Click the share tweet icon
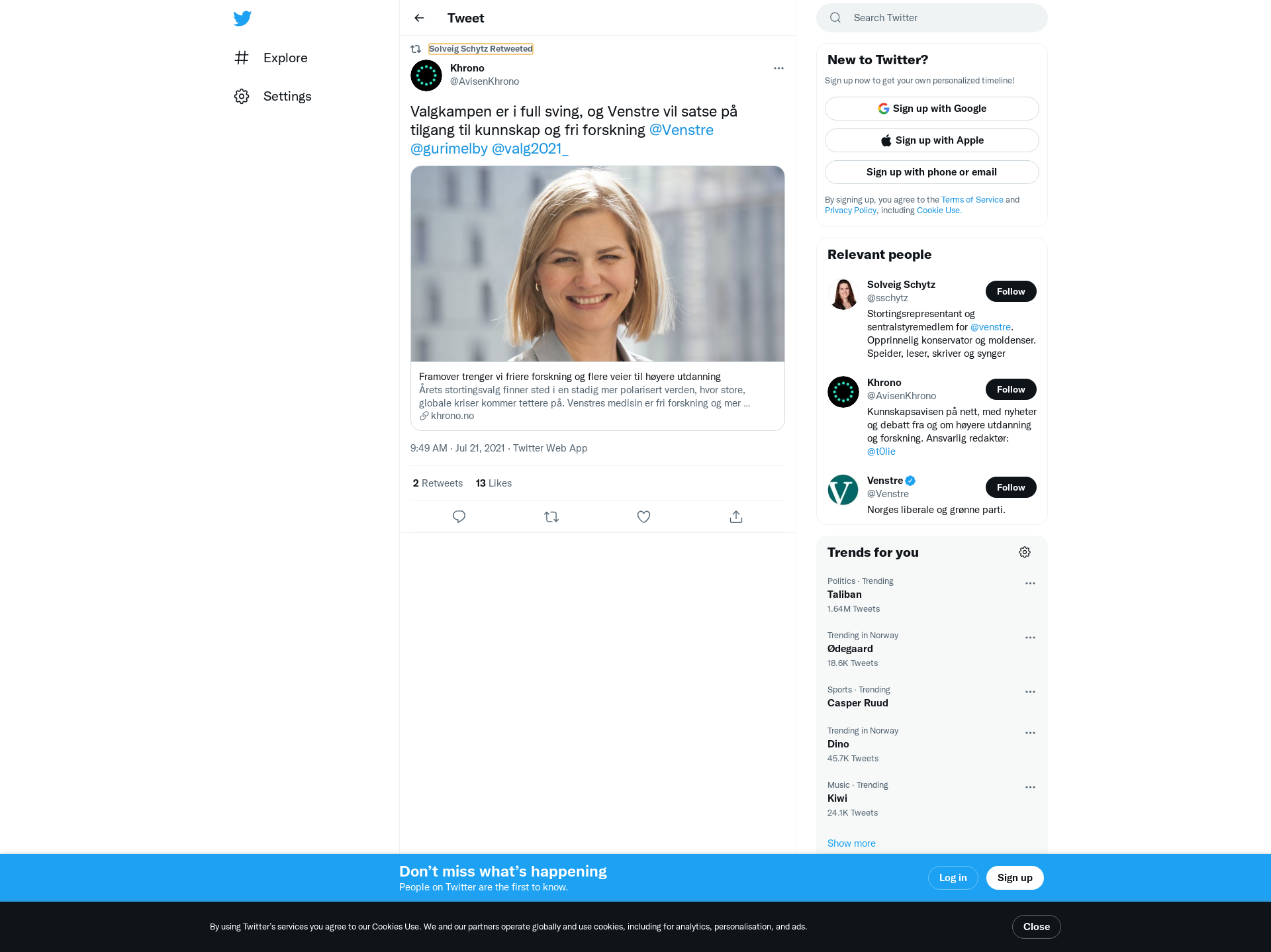The height and width of the screenshot is (952, 1271). click(736, 516)
